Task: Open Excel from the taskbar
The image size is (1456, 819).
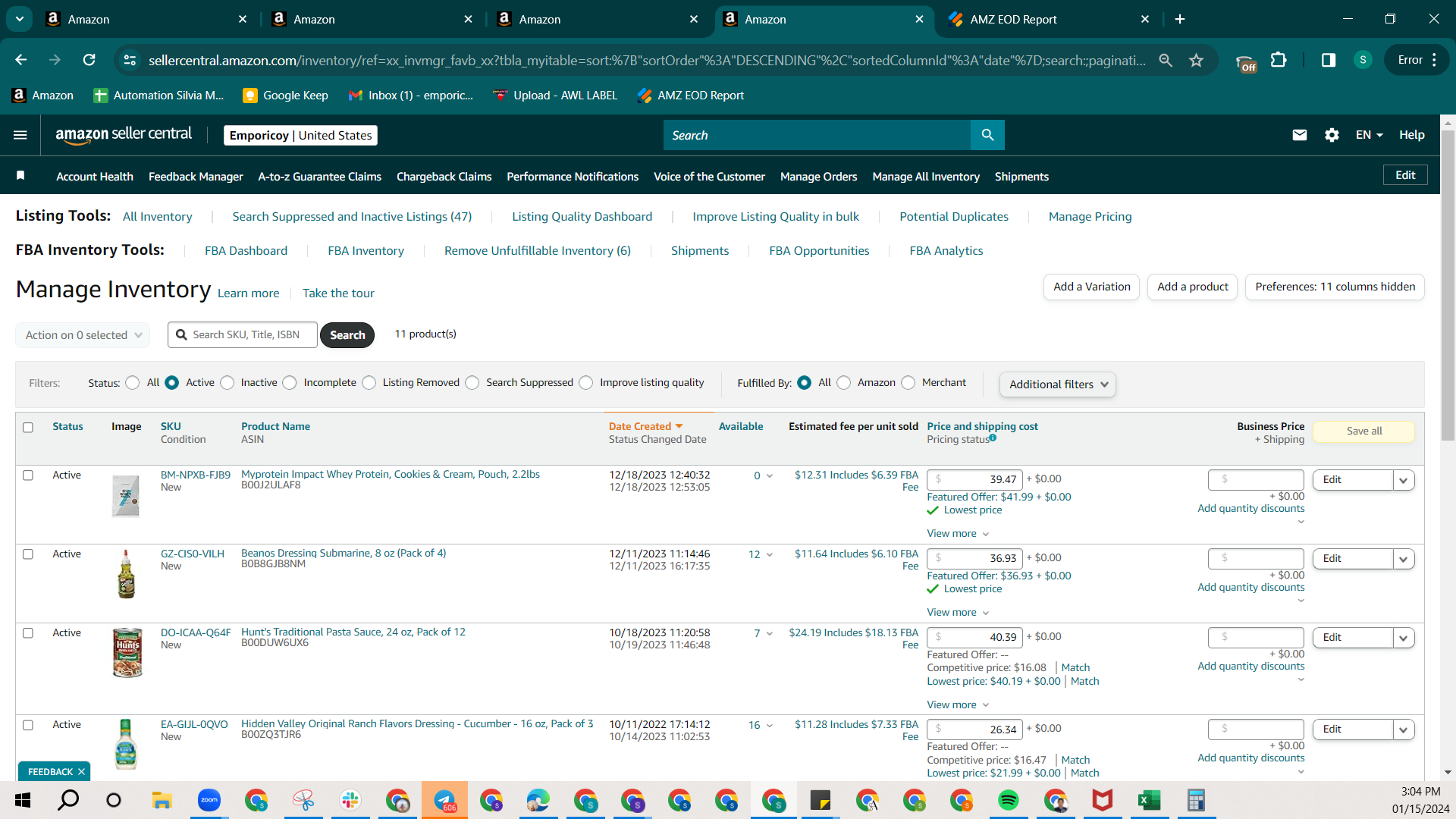Action: 1149,800
